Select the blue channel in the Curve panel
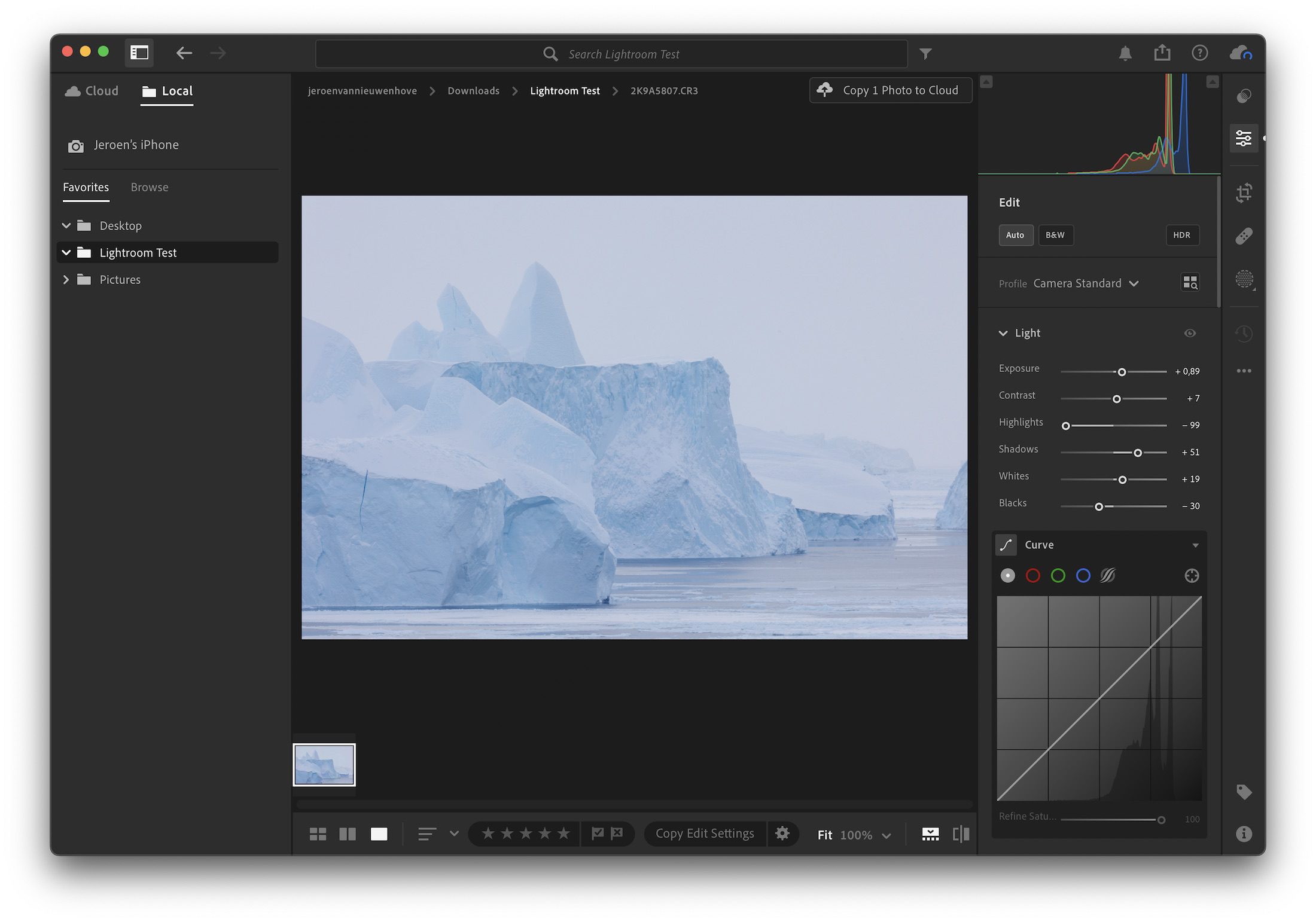The image size is (1316, 922). (1083, 576)
